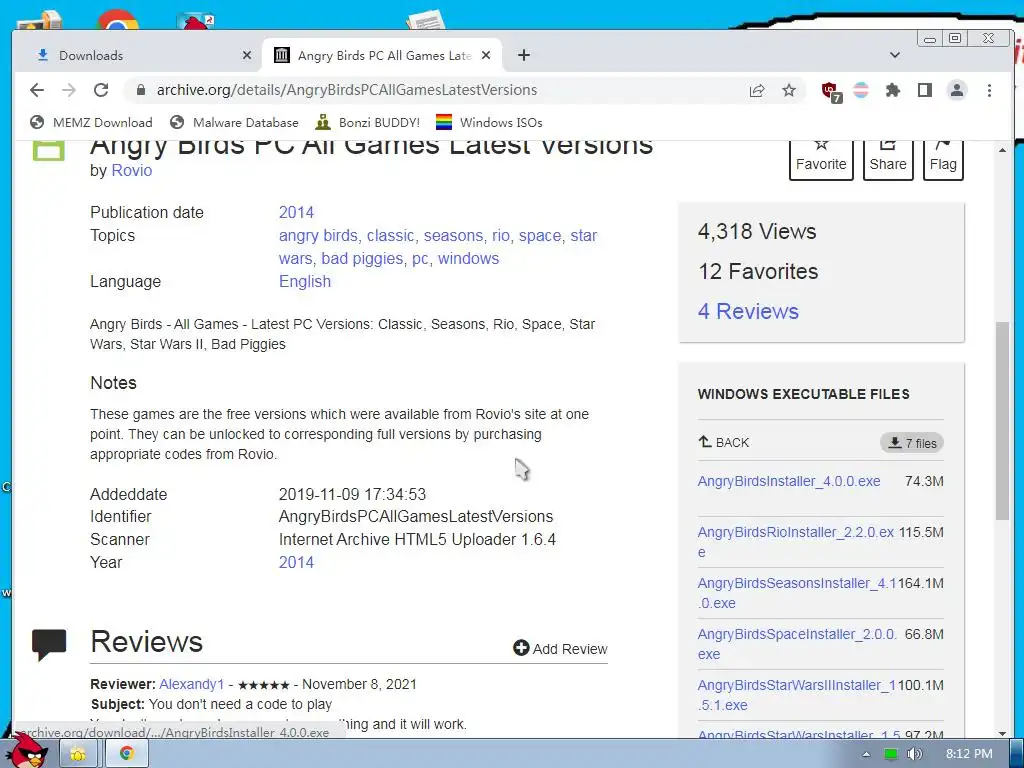1024x768 pixels.
Task: Open the 2014 publication date link
Action: 296,213
